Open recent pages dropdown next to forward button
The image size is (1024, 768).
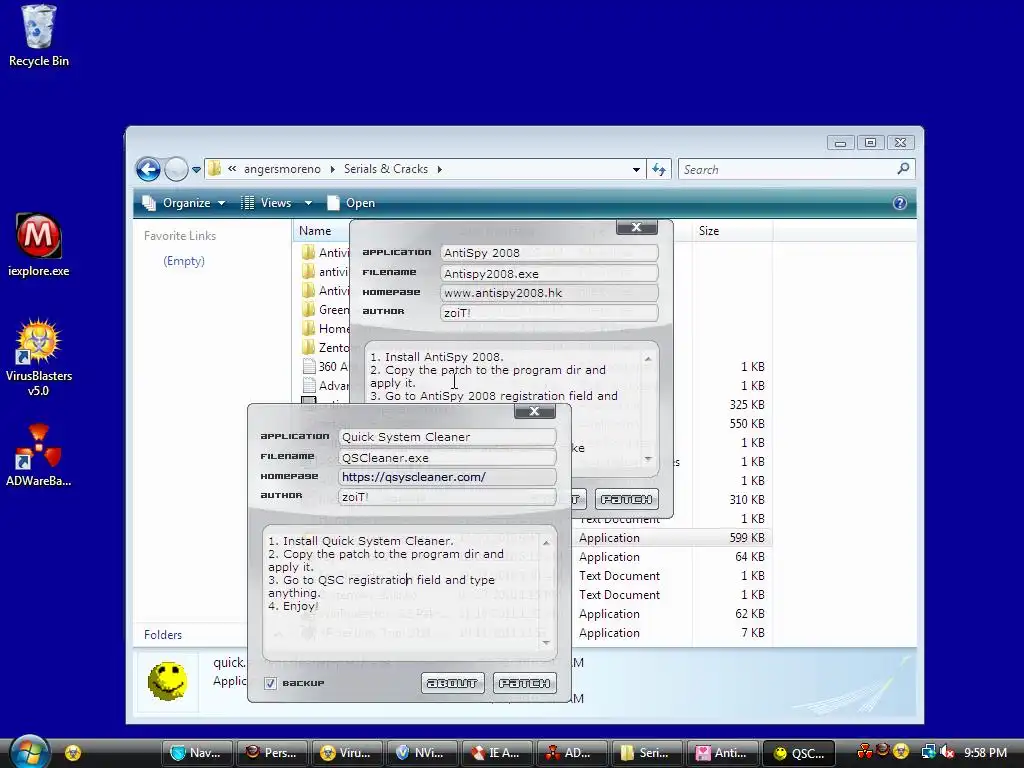(196, 170)
